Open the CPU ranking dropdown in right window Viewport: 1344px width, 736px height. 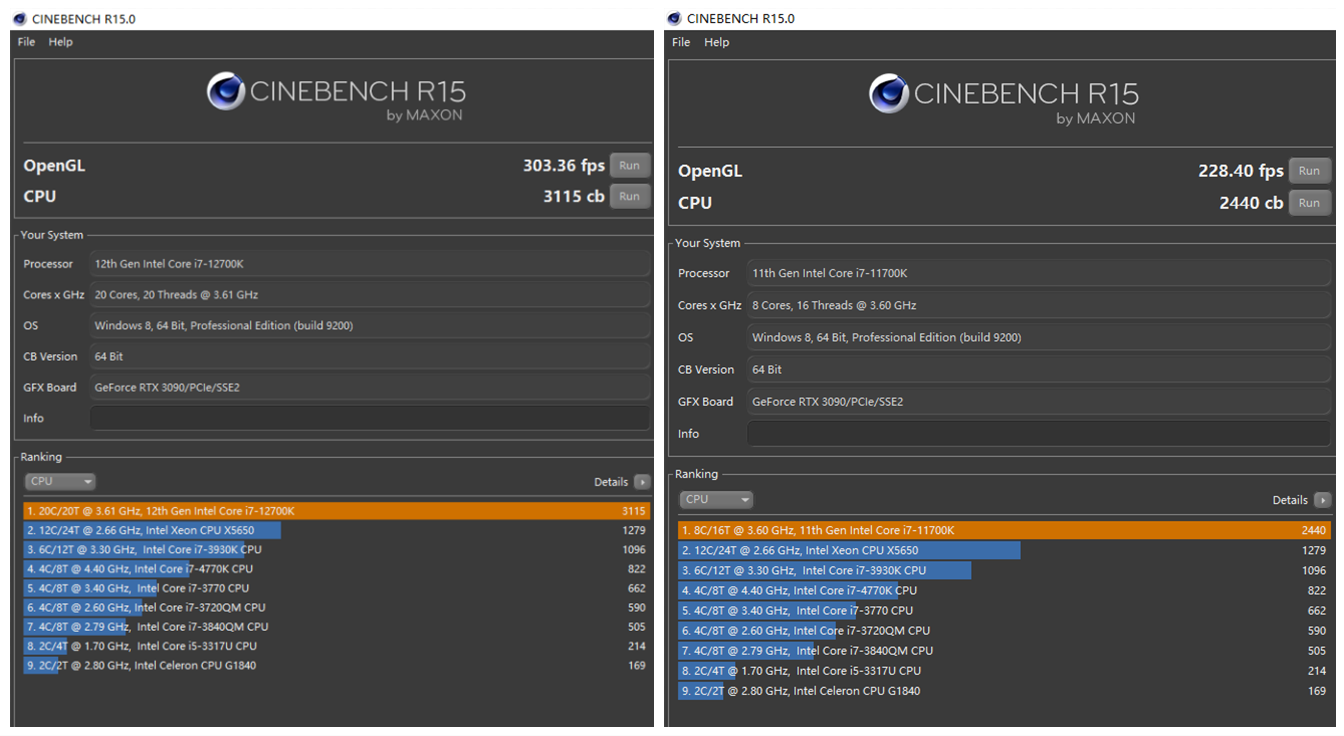pos(715,500)
